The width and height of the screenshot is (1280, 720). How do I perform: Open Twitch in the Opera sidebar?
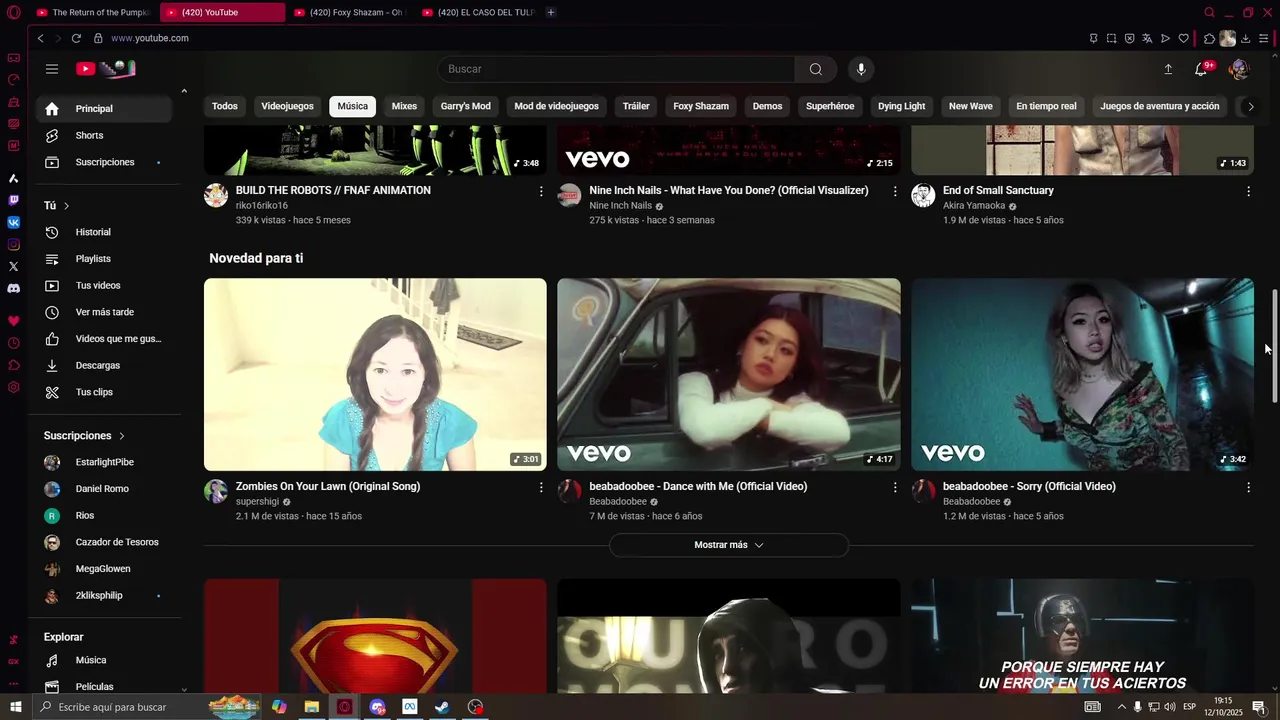(14, 200)
